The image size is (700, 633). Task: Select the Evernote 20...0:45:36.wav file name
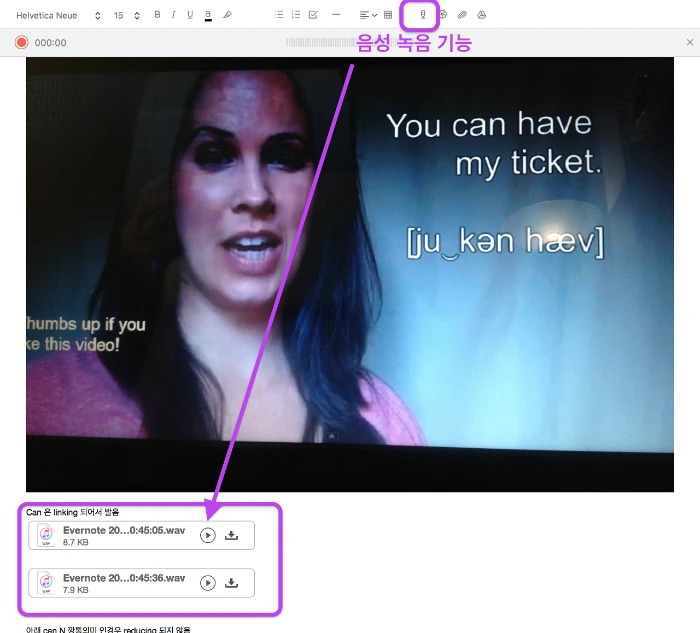tap(124, 578)
